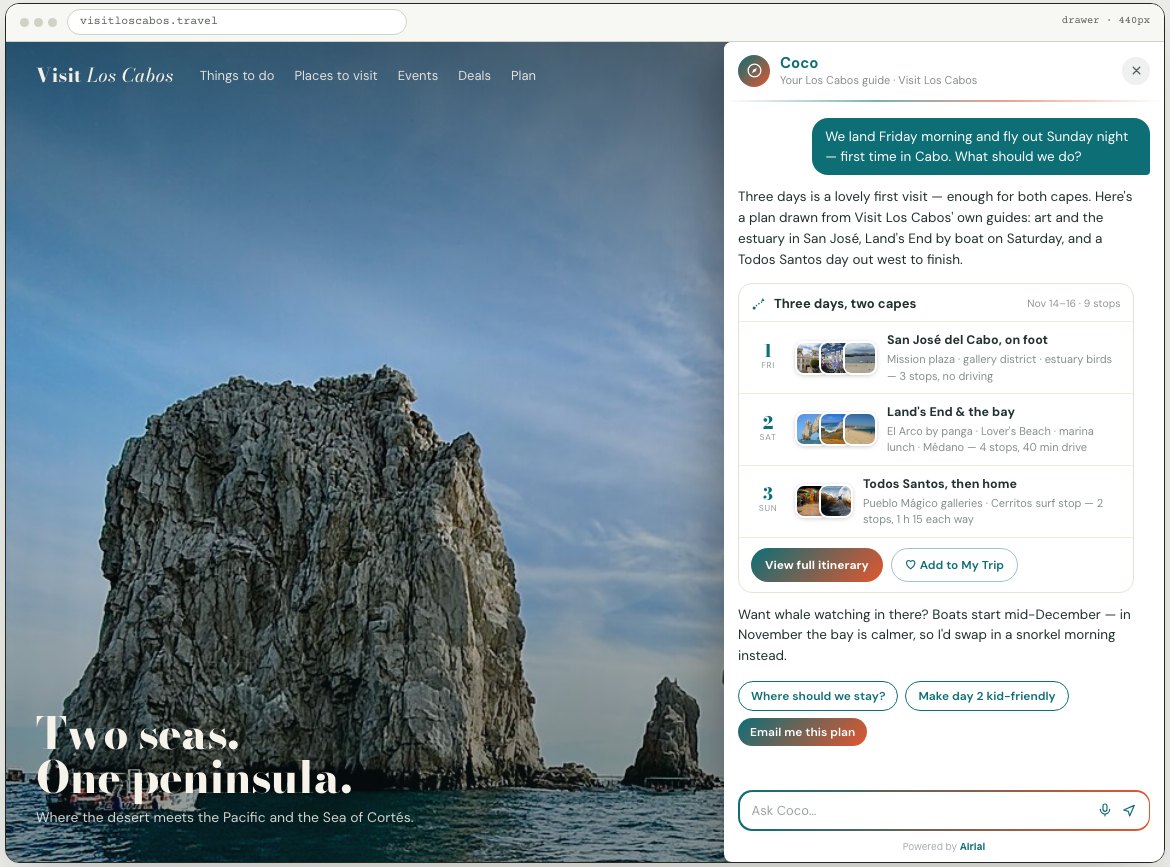Screen dimensions: 1170x867
Task: Open day 2 Land's End photo thumbnails
Action: (836, 429)
